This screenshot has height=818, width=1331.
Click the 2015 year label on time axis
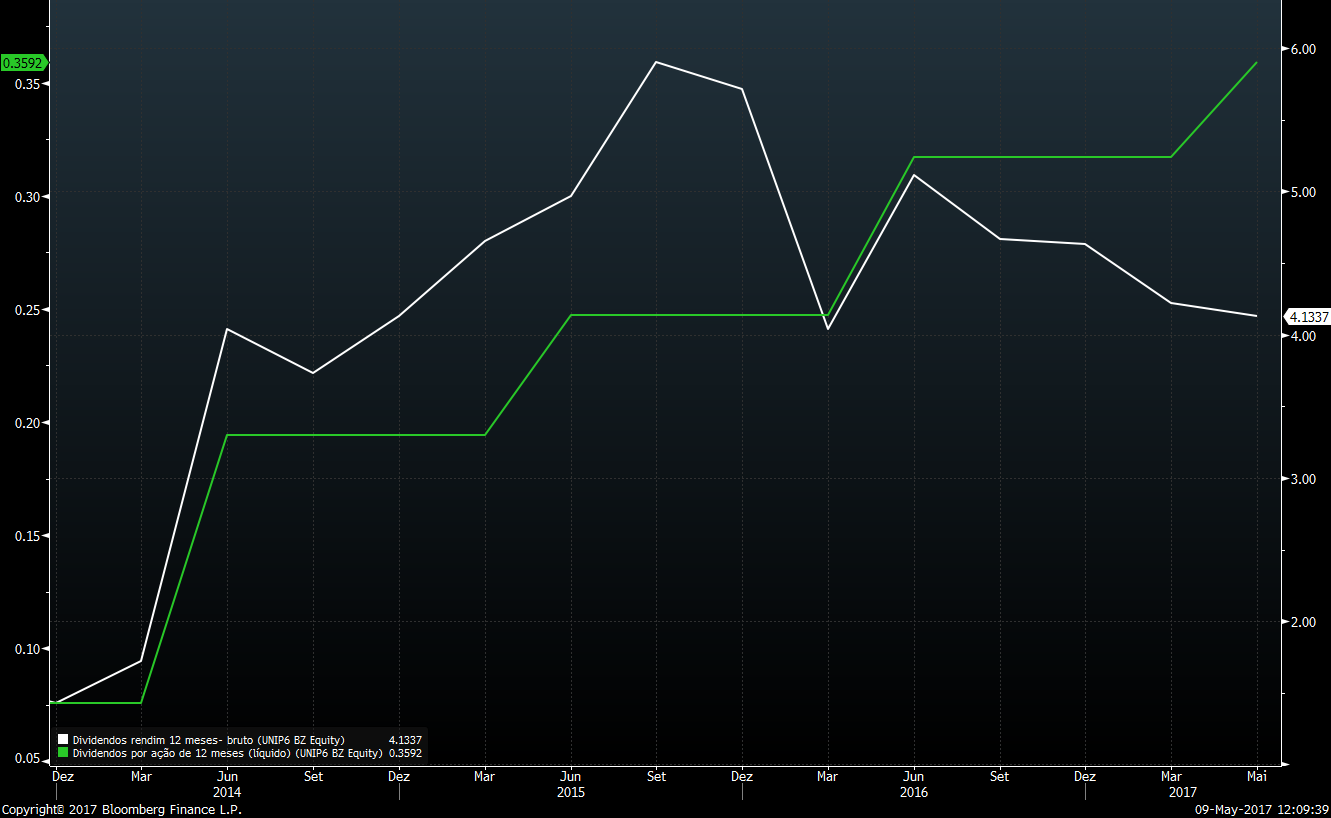coord(571,792)
